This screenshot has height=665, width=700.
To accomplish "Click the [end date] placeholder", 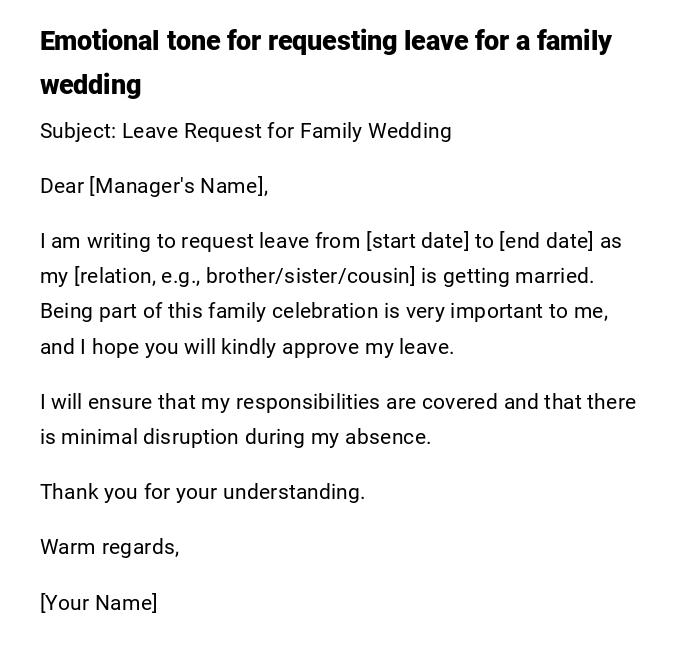I will (x=546, y=241).
